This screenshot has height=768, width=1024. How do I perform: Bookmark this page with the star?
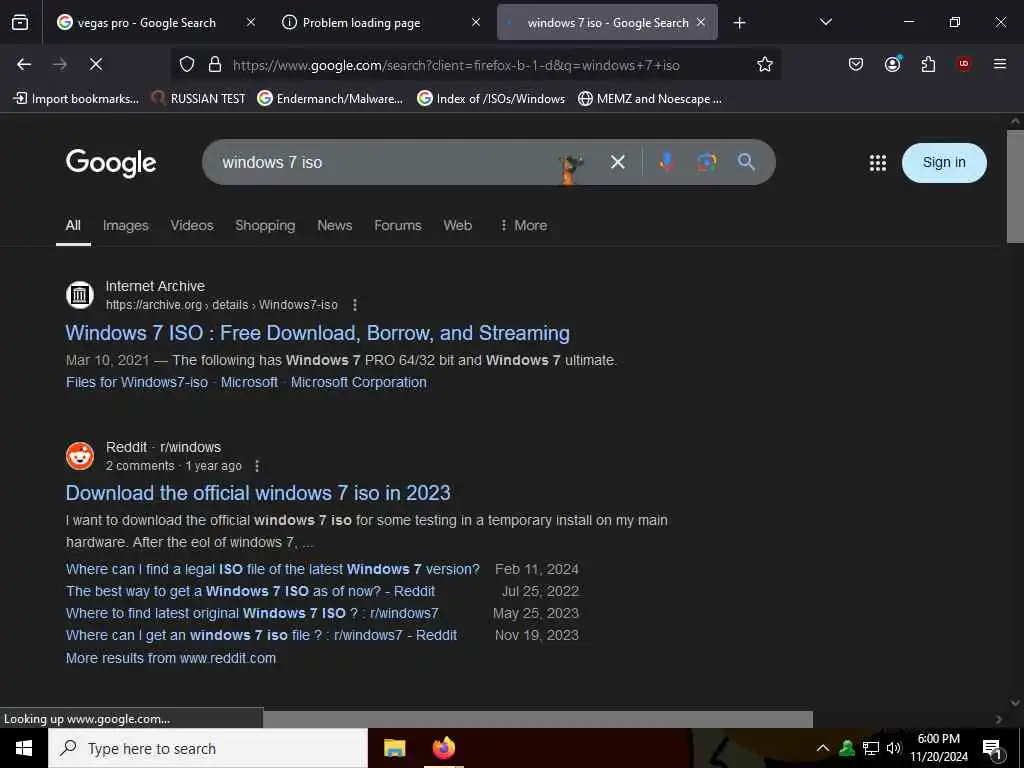tap(765, 64)
